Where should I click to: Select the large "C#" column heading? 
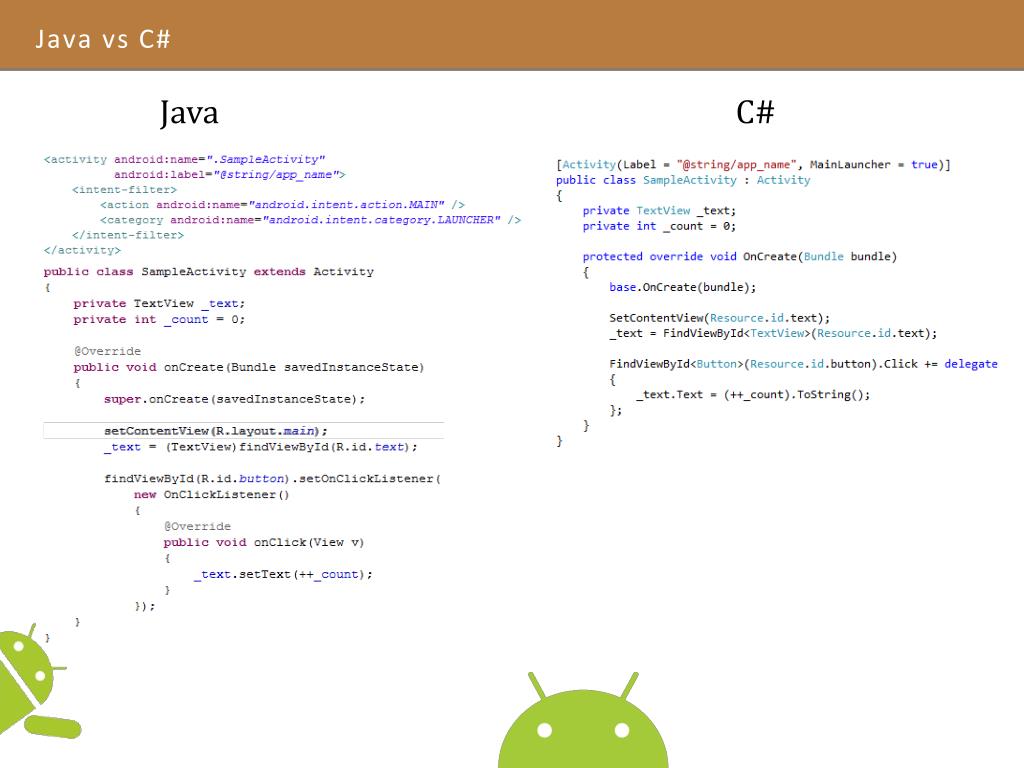(755, 112)
